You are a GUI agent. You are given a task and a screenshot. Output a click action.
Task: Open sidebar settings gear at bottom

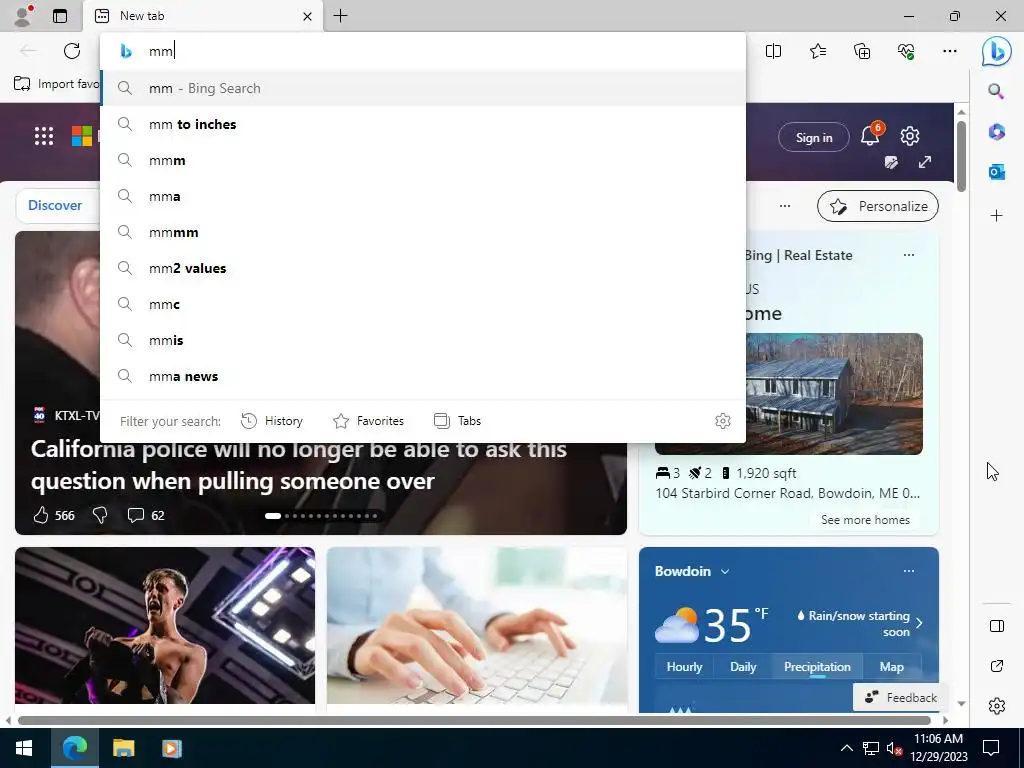pyautogui.click(x=997, y=706)
